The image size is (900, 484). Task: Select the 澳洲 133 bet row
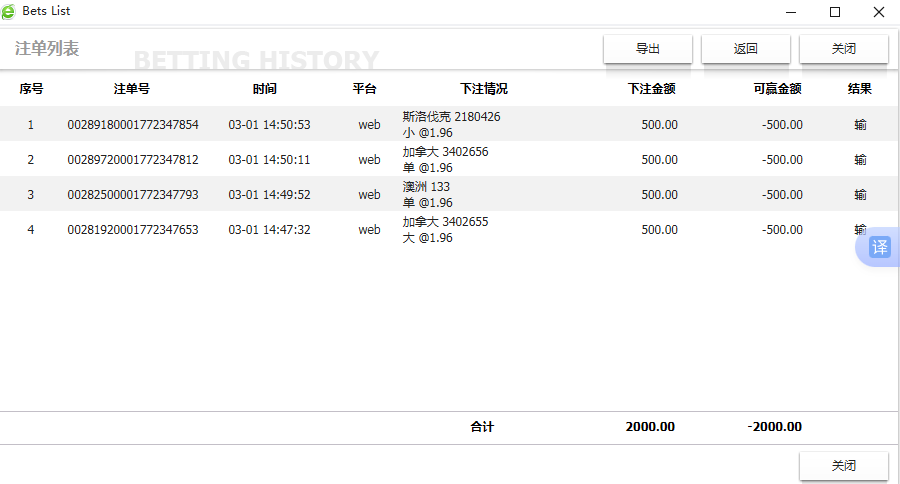pos(427,194)
